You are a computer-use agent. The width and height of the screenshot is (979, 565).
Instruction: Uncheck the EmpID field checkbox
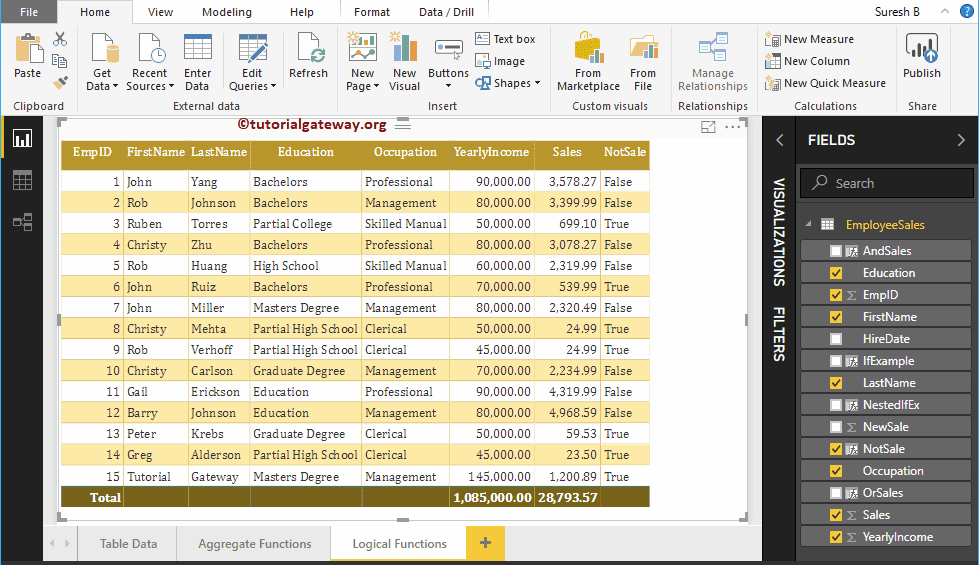tap(836, 295)
